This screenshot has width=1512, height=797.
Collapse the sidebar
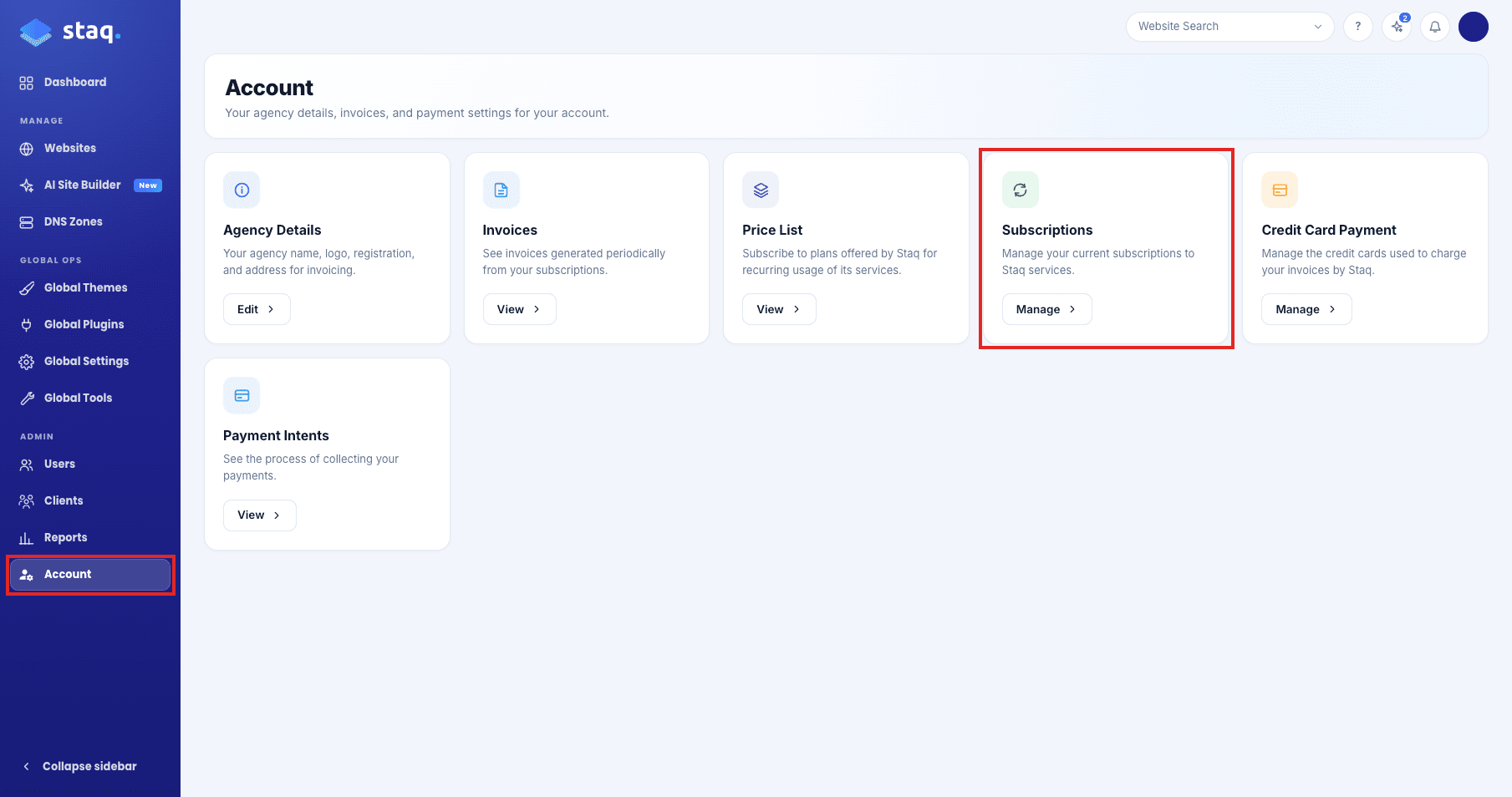coord(79,766)
